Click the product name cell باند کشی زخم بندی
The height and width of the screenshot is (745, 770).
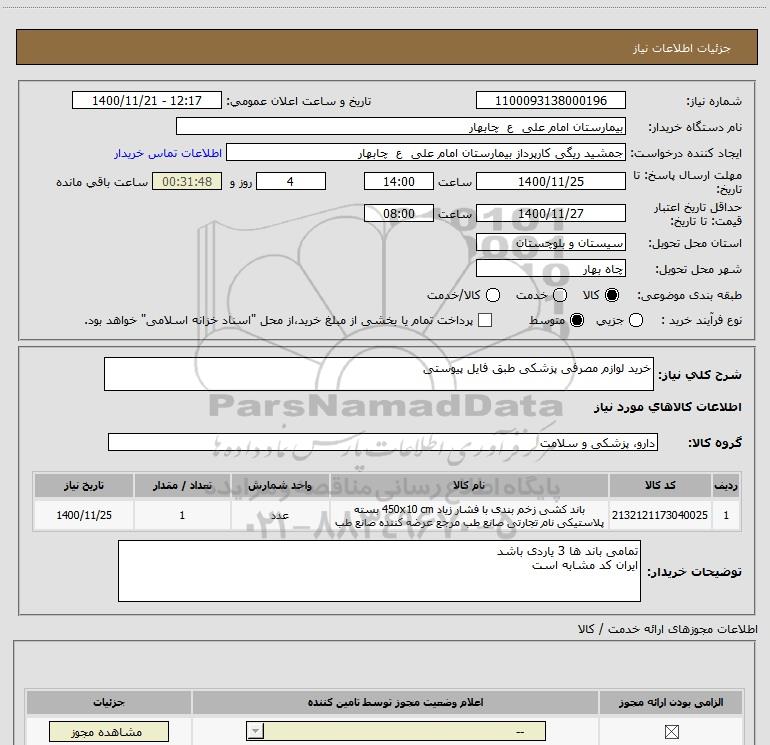click(469, 515)
